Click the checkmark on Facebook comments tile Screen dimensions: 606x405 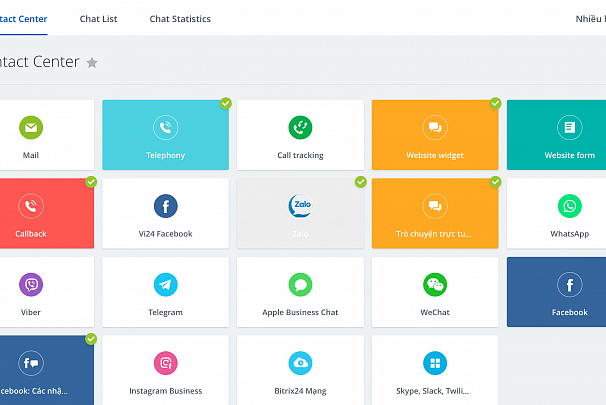point(91,339)
